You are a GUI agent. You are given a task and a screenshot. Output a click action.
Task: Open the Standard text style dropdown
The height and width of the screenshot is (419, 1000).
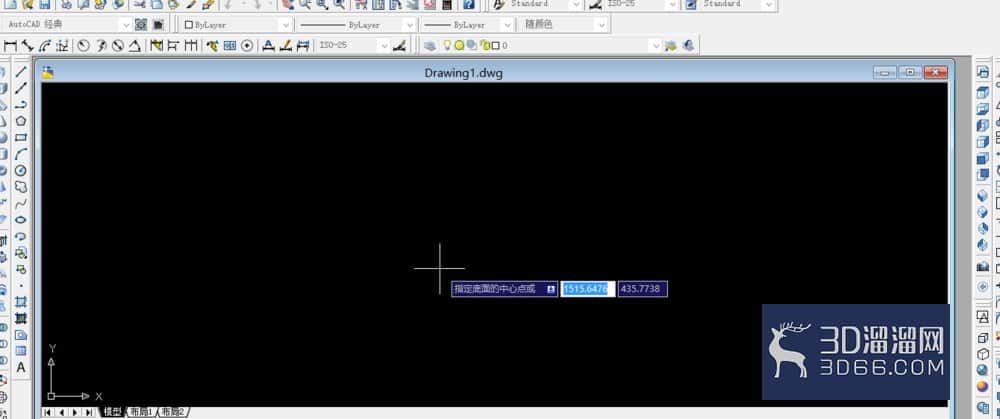pos(576,4)
